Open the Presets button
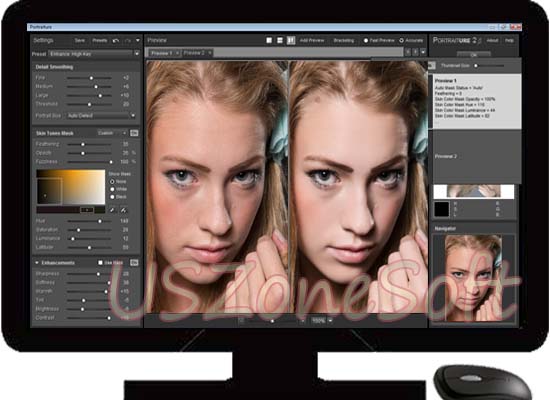Image resolution: width=550 pixels, height=400 pixels. [100, 41]
